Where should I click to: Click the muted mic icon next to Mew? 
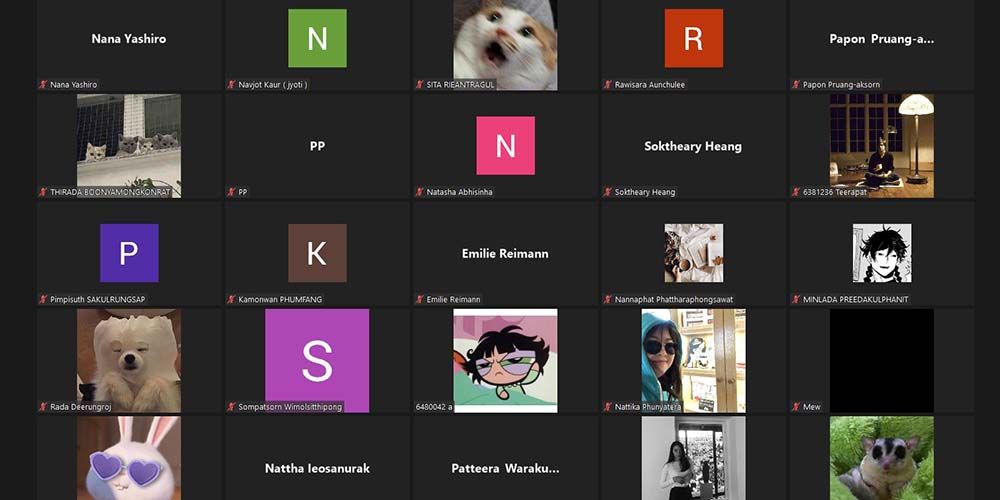click(796, 407)
